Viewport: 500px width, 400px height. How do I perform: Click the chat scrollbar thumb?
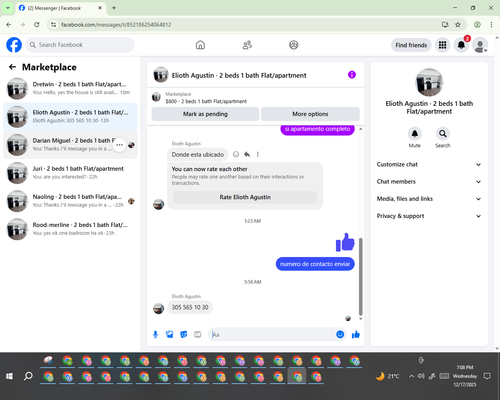(x=360, y=277)
